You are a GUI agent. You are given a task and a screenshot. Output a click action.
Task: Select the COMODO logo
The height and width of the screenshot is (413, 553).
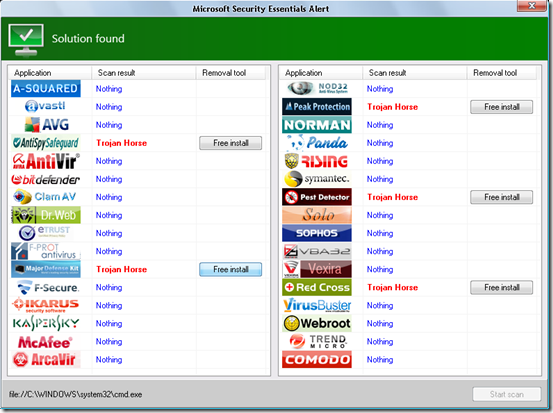point(317,359)
